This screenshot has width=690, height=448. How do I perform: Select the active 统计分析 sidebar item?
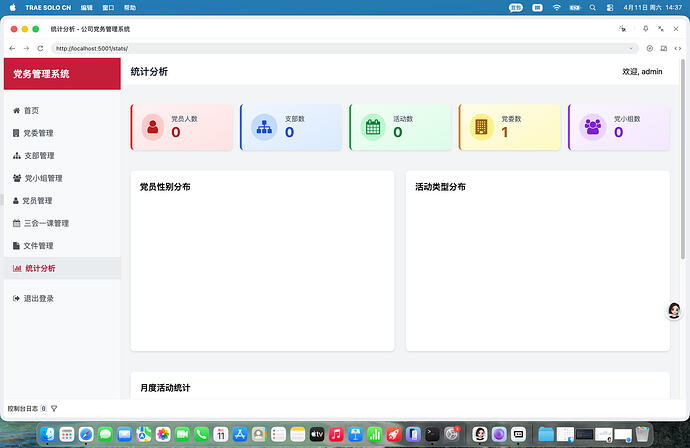tap(62, 268)
